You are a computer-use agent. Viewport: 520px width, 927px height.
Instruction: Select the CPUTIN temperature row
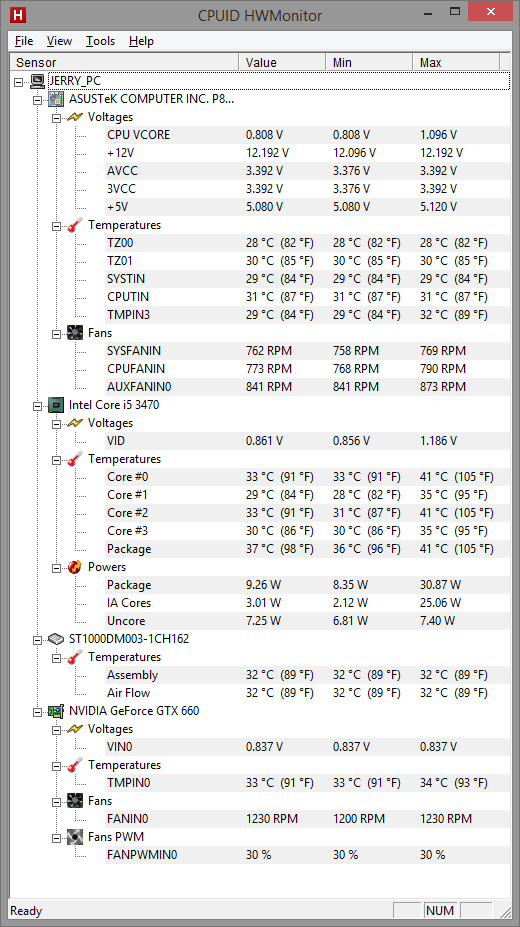(307, 297)
